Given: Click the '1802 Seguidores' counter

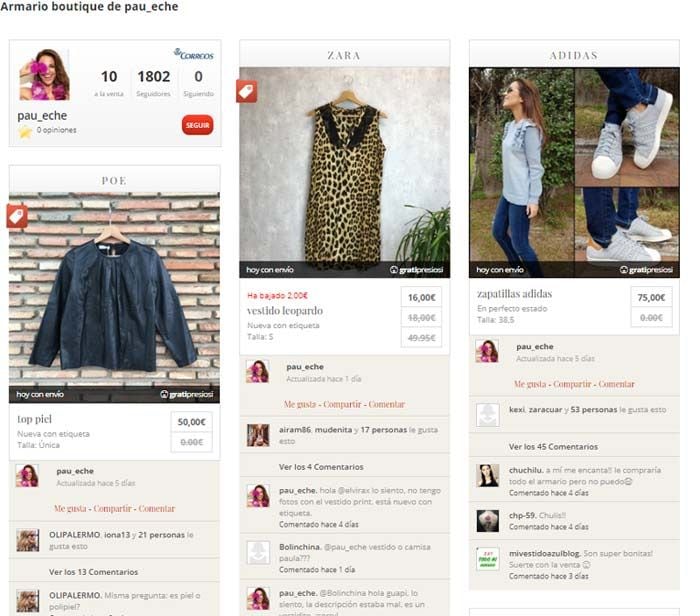Looking at the screenshot, I should tap(154, 83).
